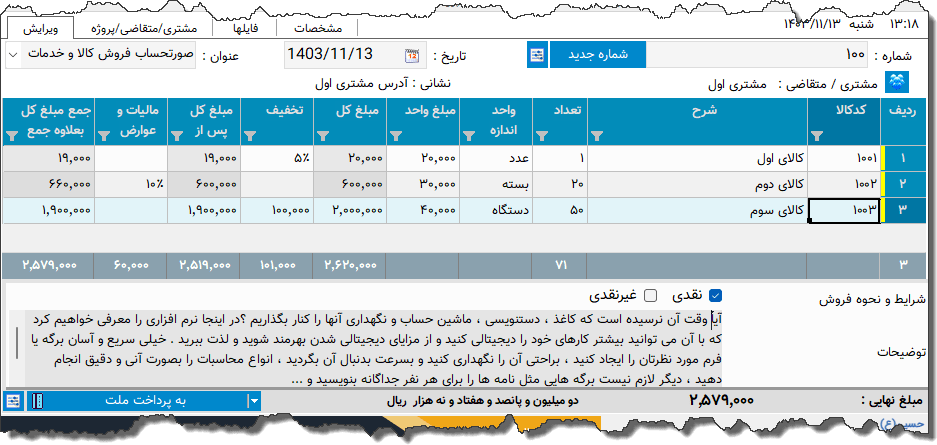Click discount cell ۱۰۰,۰۰۰
The width and height of the screenshot is (937, 445).
pos(277,210)
